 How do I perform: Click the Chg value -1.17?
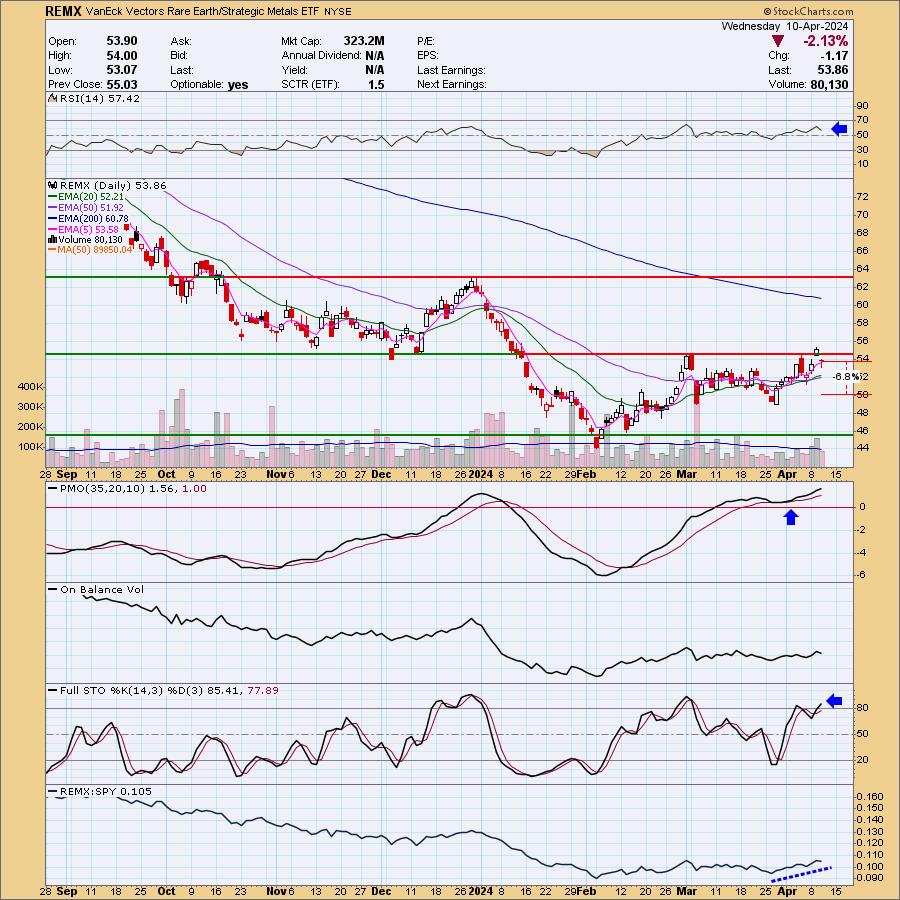click(834, 55)
